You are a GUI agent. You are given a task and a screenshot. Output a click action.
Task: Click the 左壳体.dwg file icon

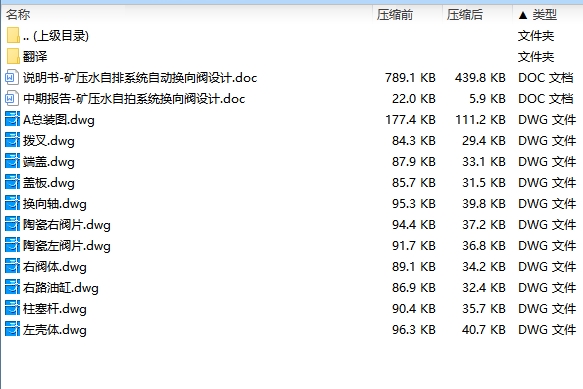click(x=12, y=329)
